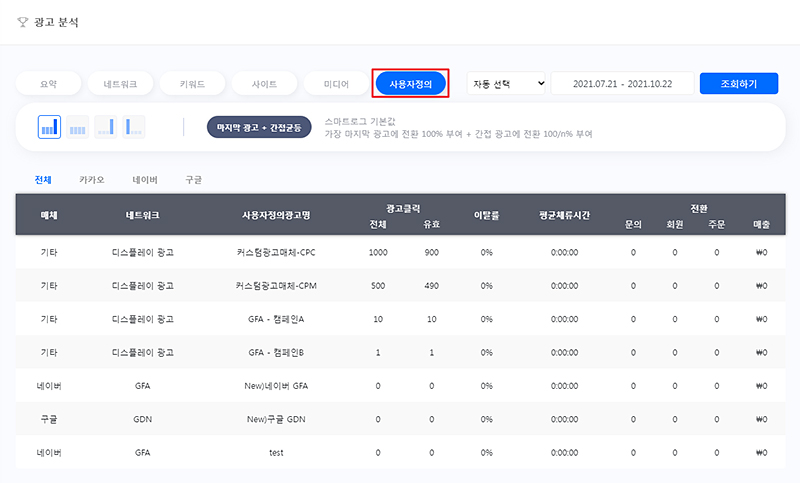Viewport: 800px width, 483px height.
Task: Filter by the 카카오 tab
Action: point(92,180)
